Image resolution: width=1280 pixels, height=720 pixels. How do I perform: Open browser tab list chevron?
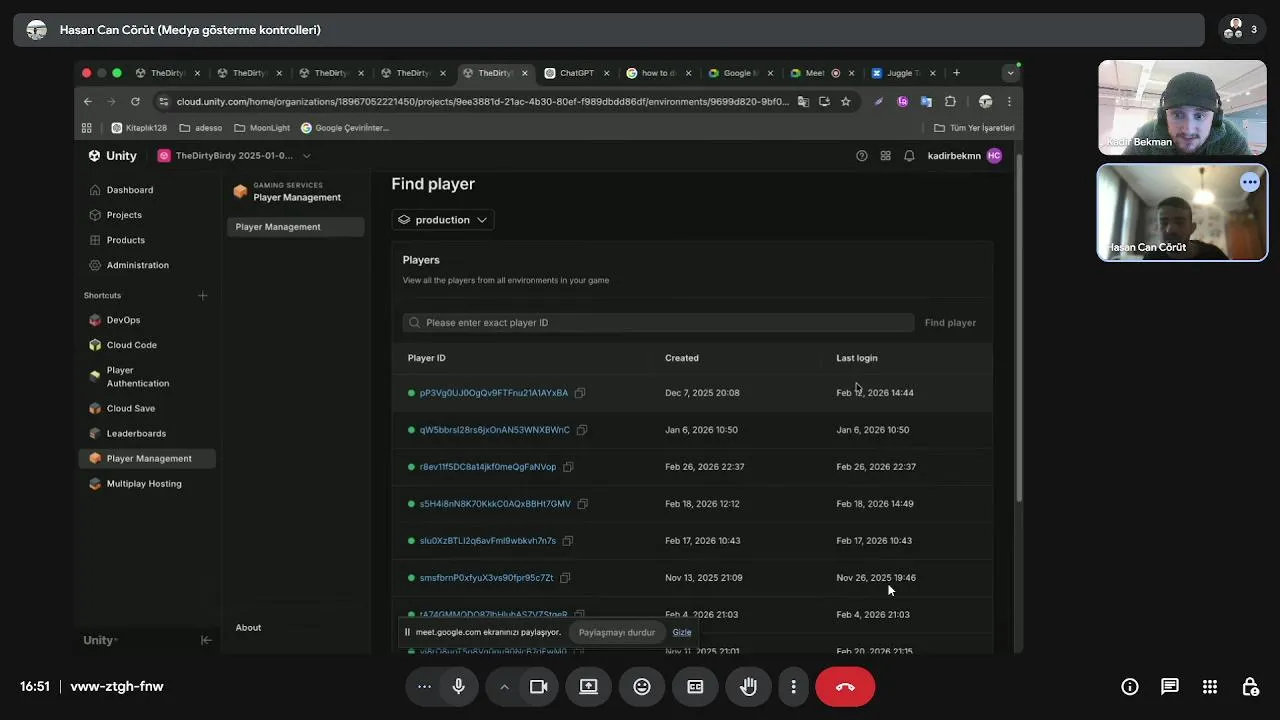tap(1010, 73)
